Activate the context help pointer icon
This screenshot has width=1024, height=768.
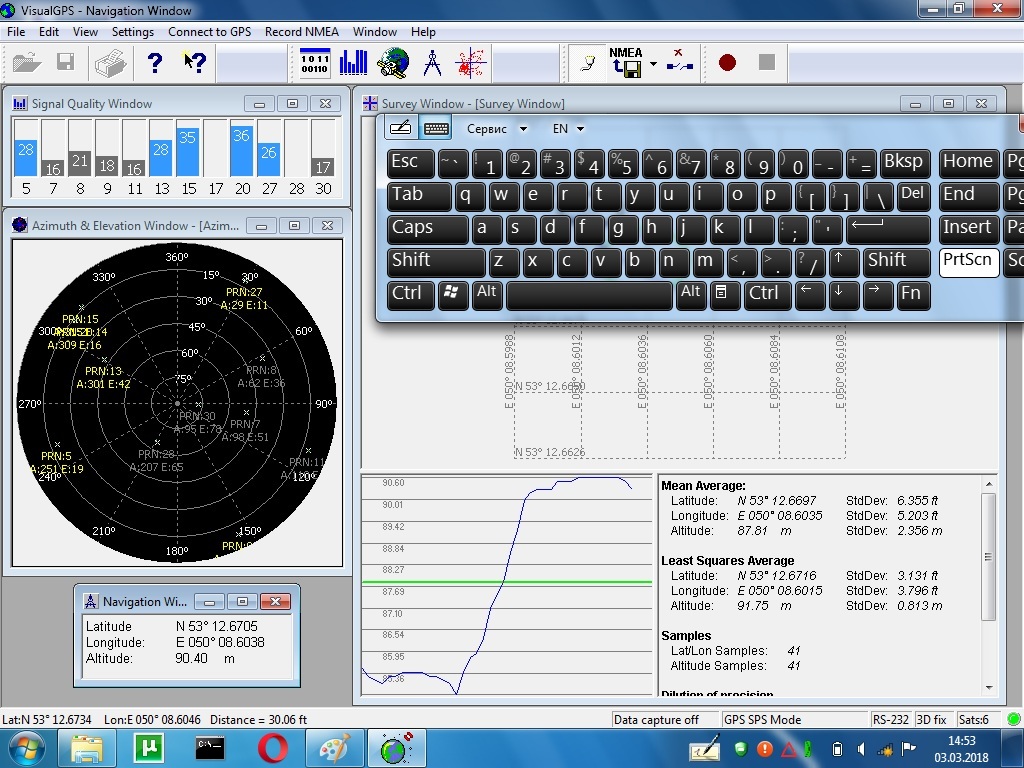(195, 62)
